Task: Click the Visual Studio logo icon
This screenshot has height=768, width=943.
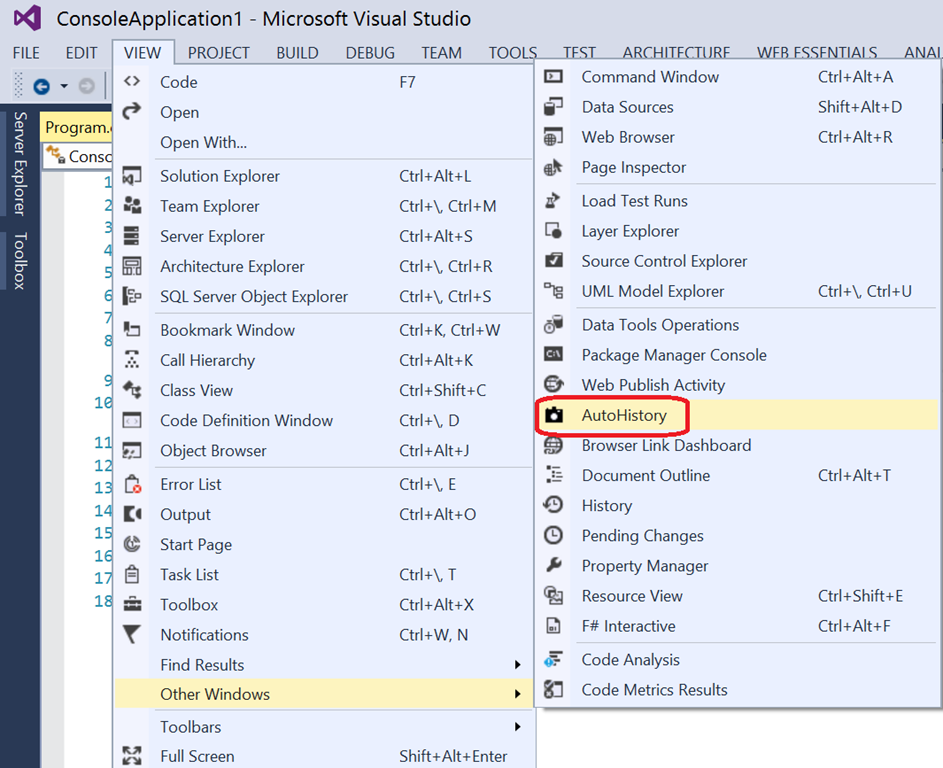Action: 27,18
